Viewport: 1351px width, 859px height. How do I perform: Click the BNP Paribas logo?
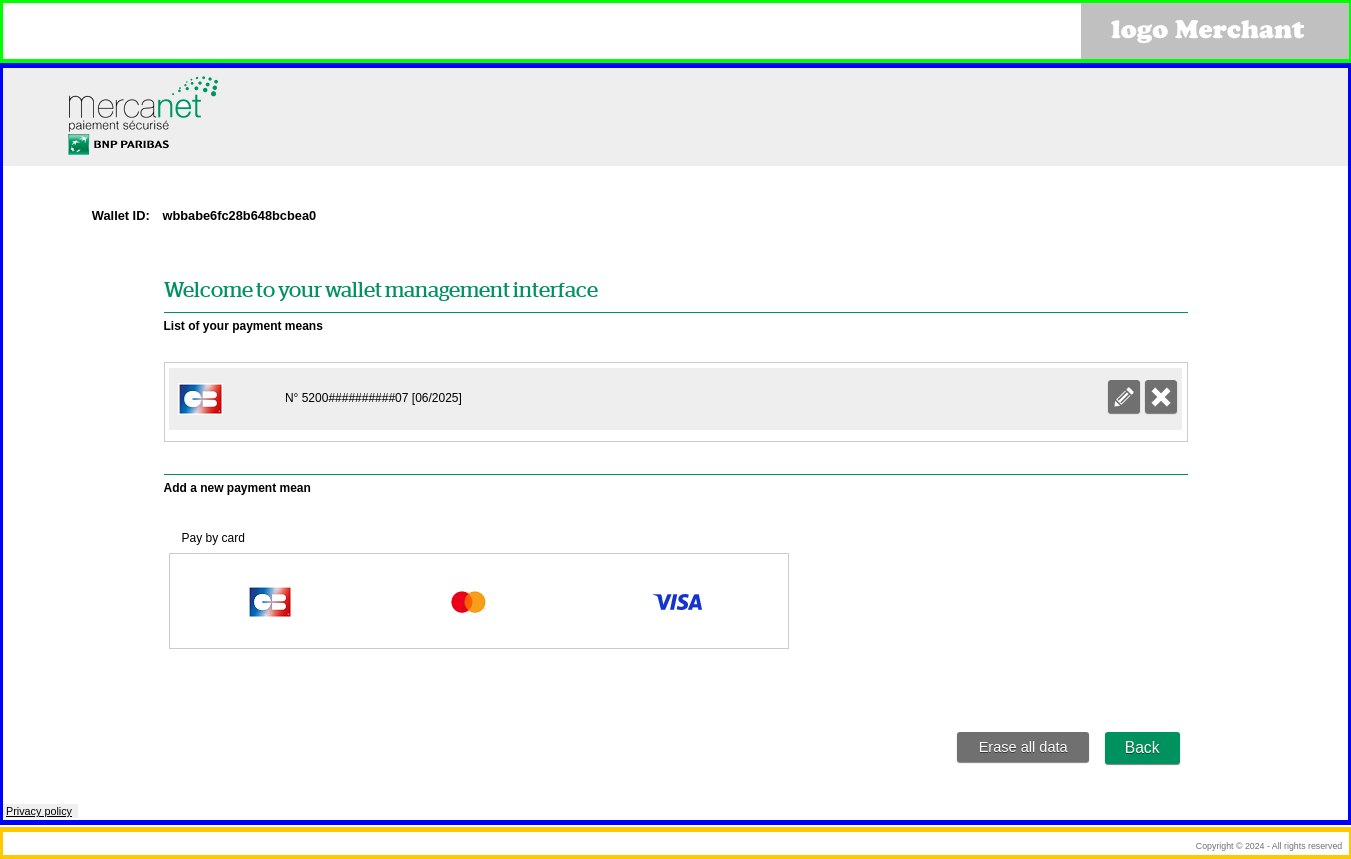click(x=118, y=144)
